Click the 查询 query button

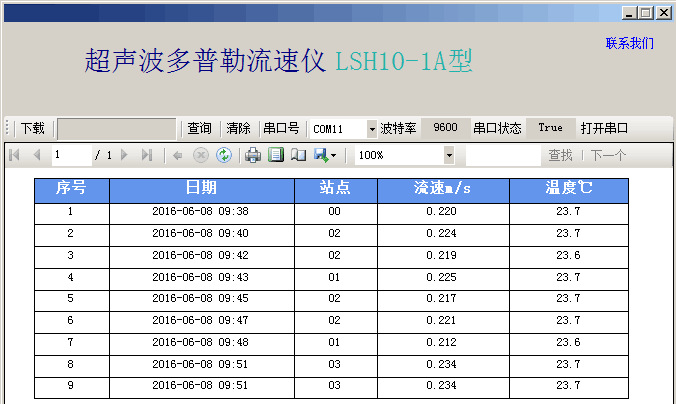(199, 128)
